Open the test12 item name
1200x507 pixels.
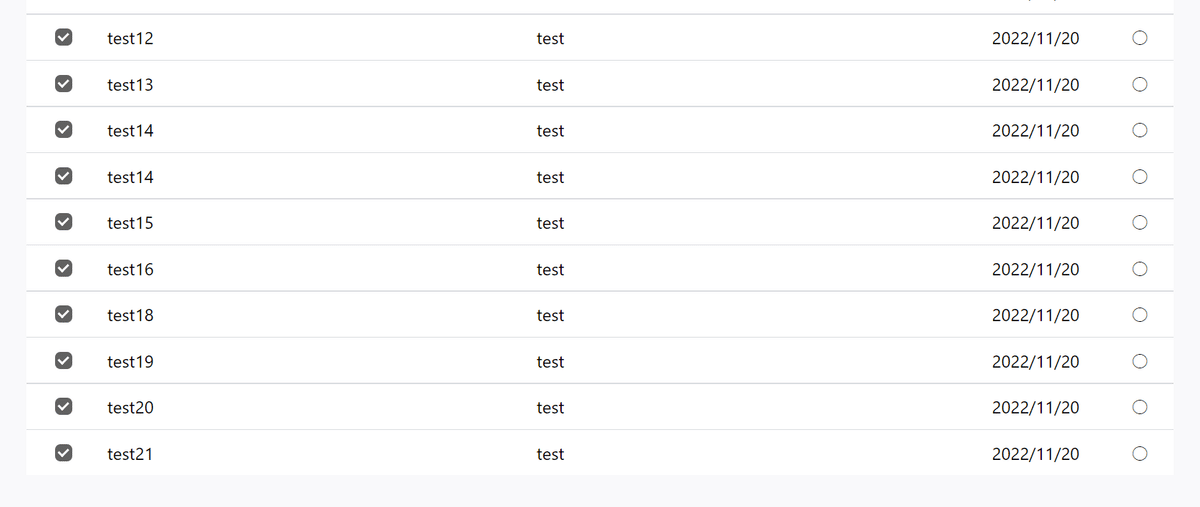[130, 39]
